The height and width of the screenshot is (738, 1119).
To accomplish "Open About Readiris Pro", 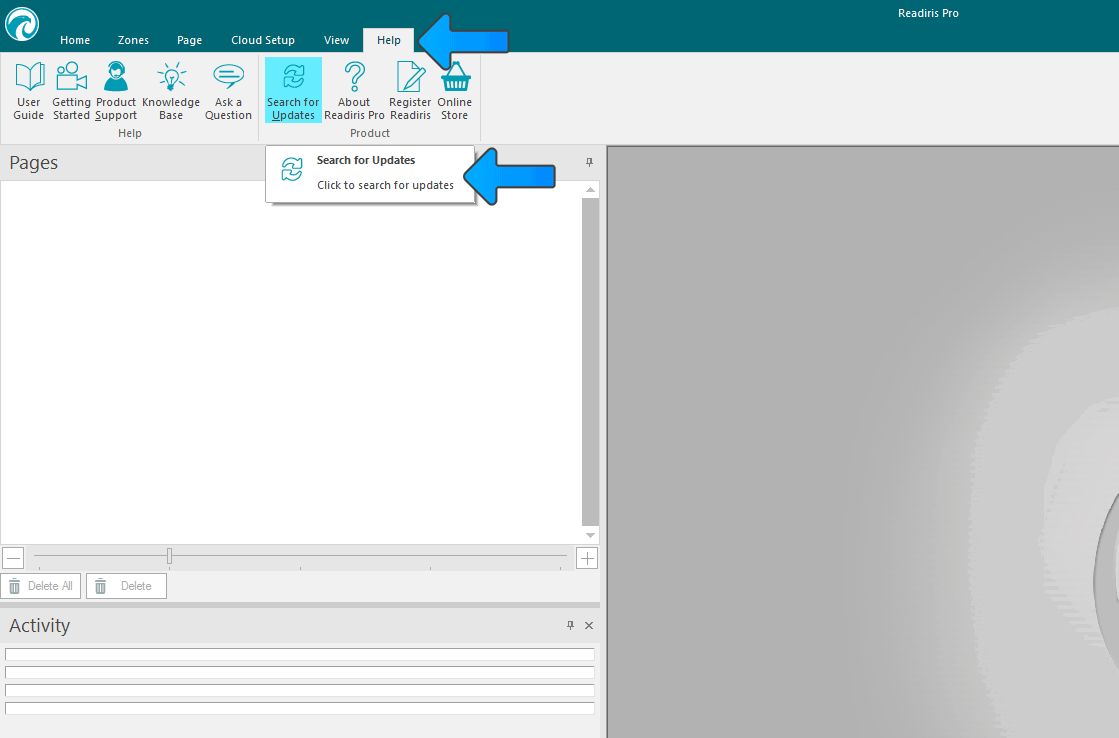I will pyautogui.click(x=354, y=91).
